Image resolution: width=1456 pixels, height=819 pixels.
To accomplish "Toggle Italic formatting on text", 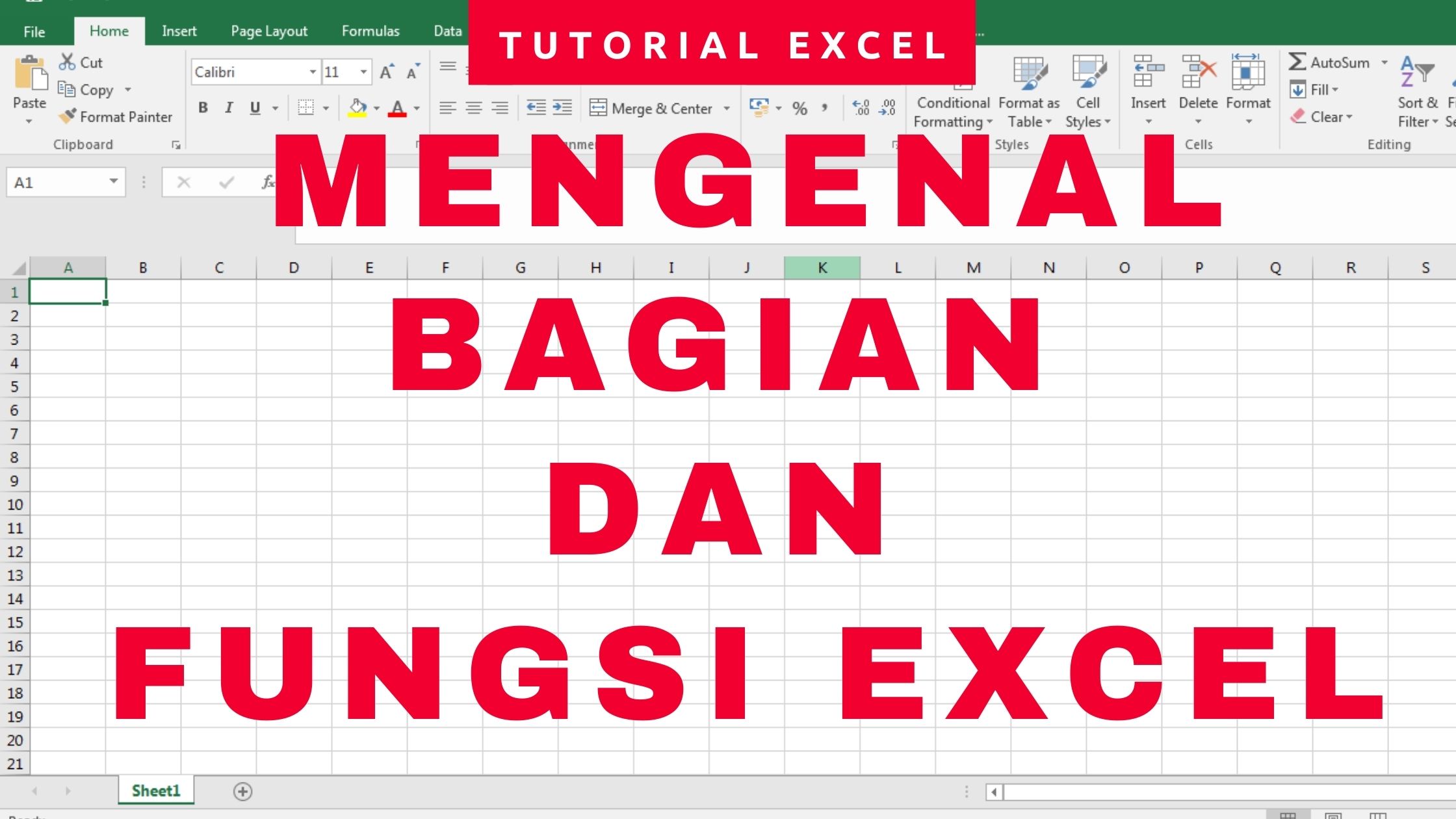I will [x=228, y=108].
